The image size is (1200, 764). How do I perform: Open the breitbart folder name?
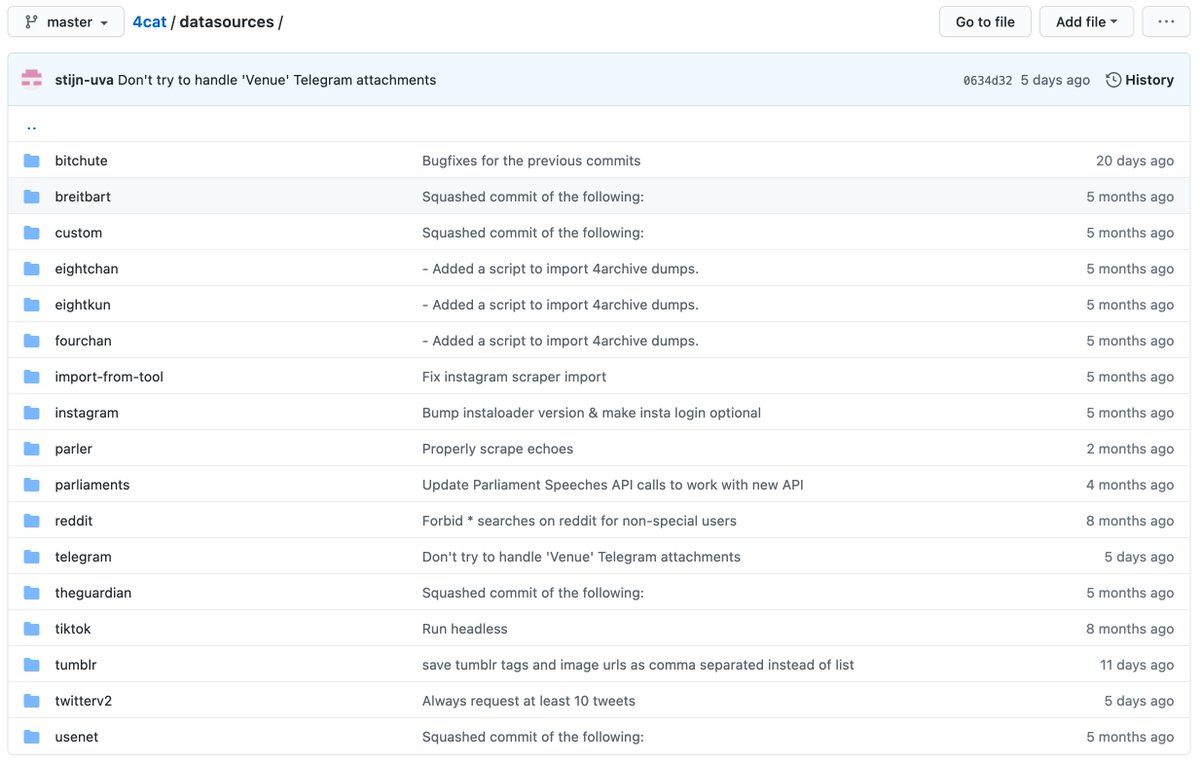click(x=83, y=197)
